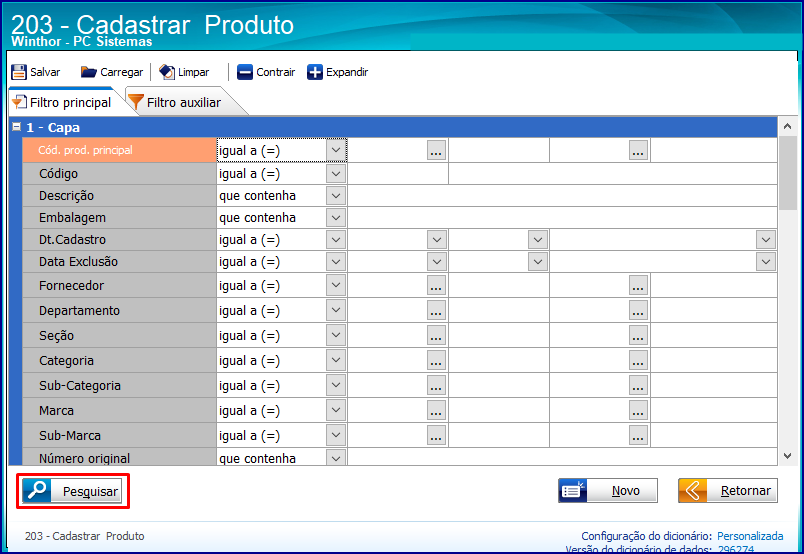This screenshot has width=804, height=554.
Task: Click Salvar toolbar label
Action: point(45,72)
